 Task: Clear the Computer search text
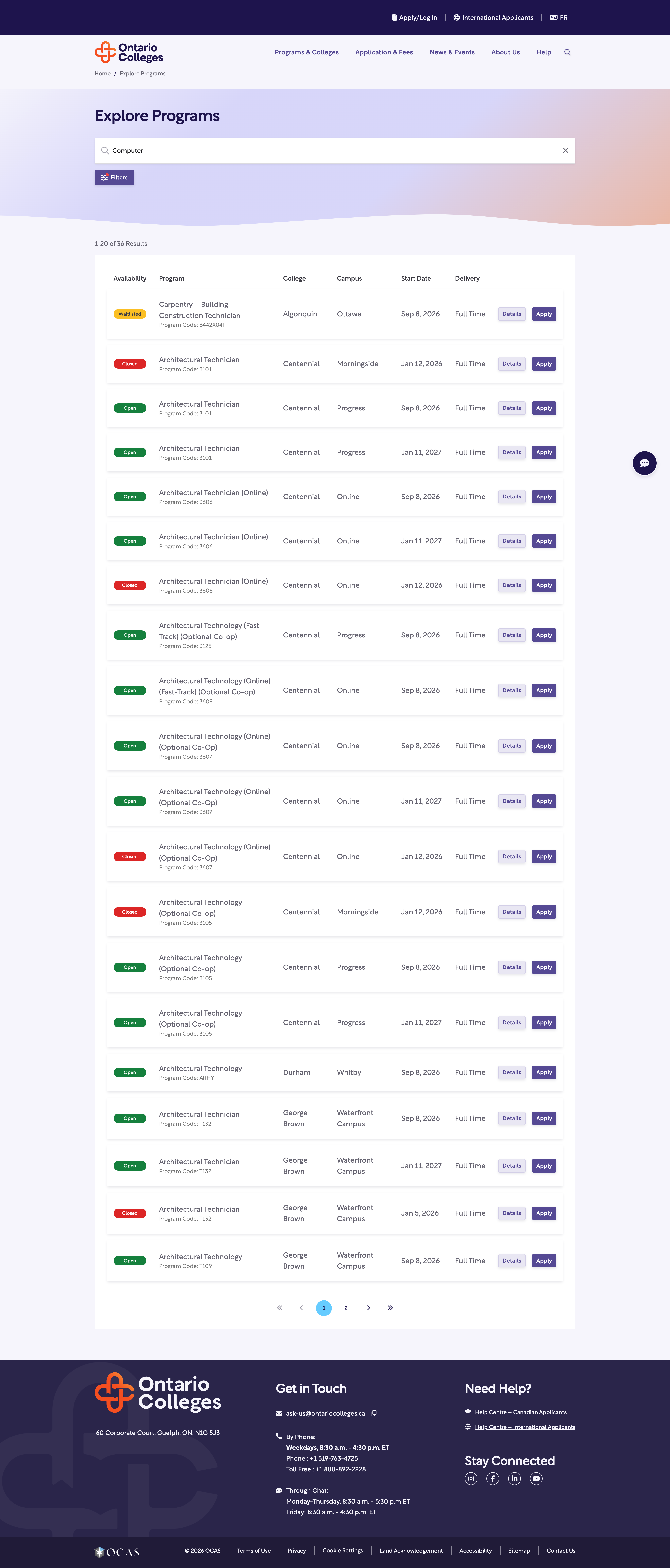coord(565,150)
